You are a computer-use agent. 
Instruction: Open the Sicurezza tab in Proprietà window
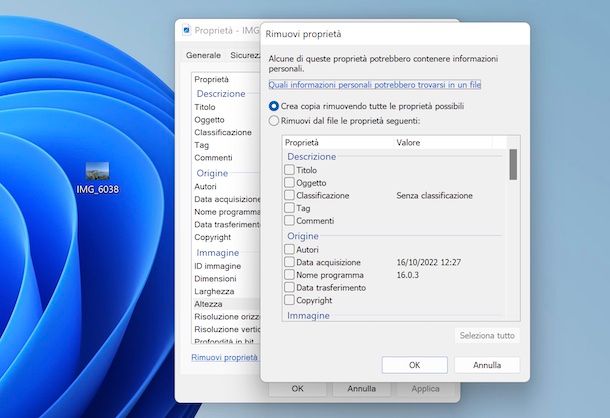pyautogui.click(x=245, y=55)
